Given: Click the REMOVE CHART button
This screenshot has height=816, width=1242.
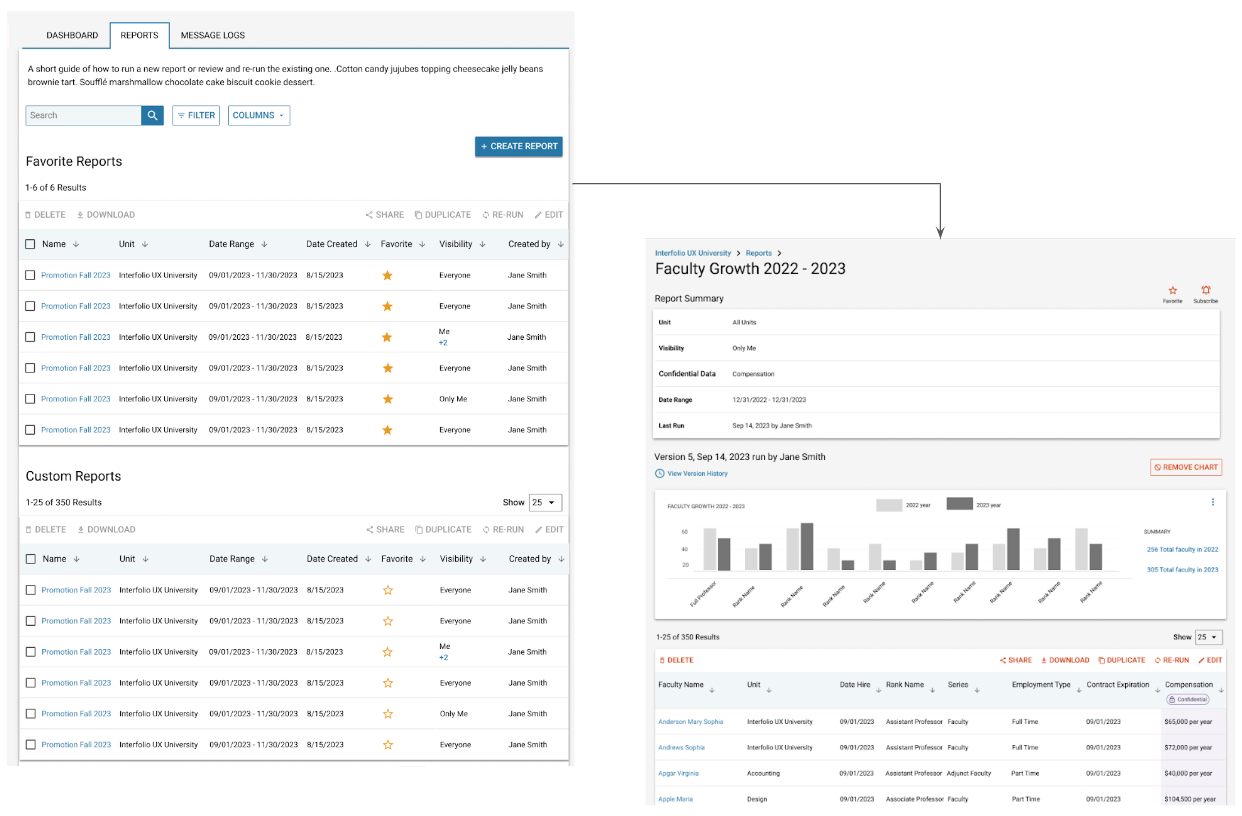Looking at the screenshot, I should click(1185, 467).
